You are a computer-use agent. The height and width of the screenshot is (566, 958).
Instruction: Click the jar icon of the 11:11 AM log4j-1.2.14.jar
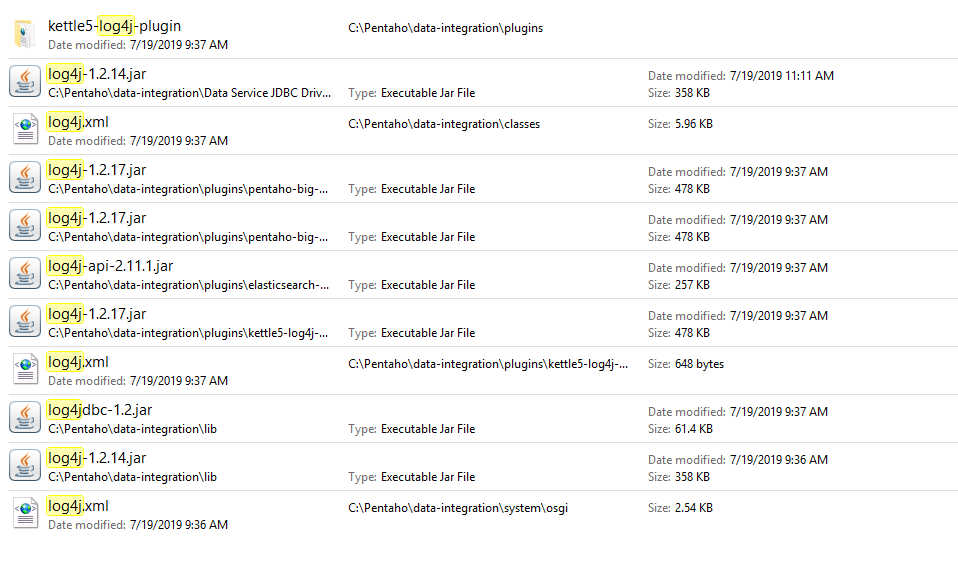tap(25, 82)
